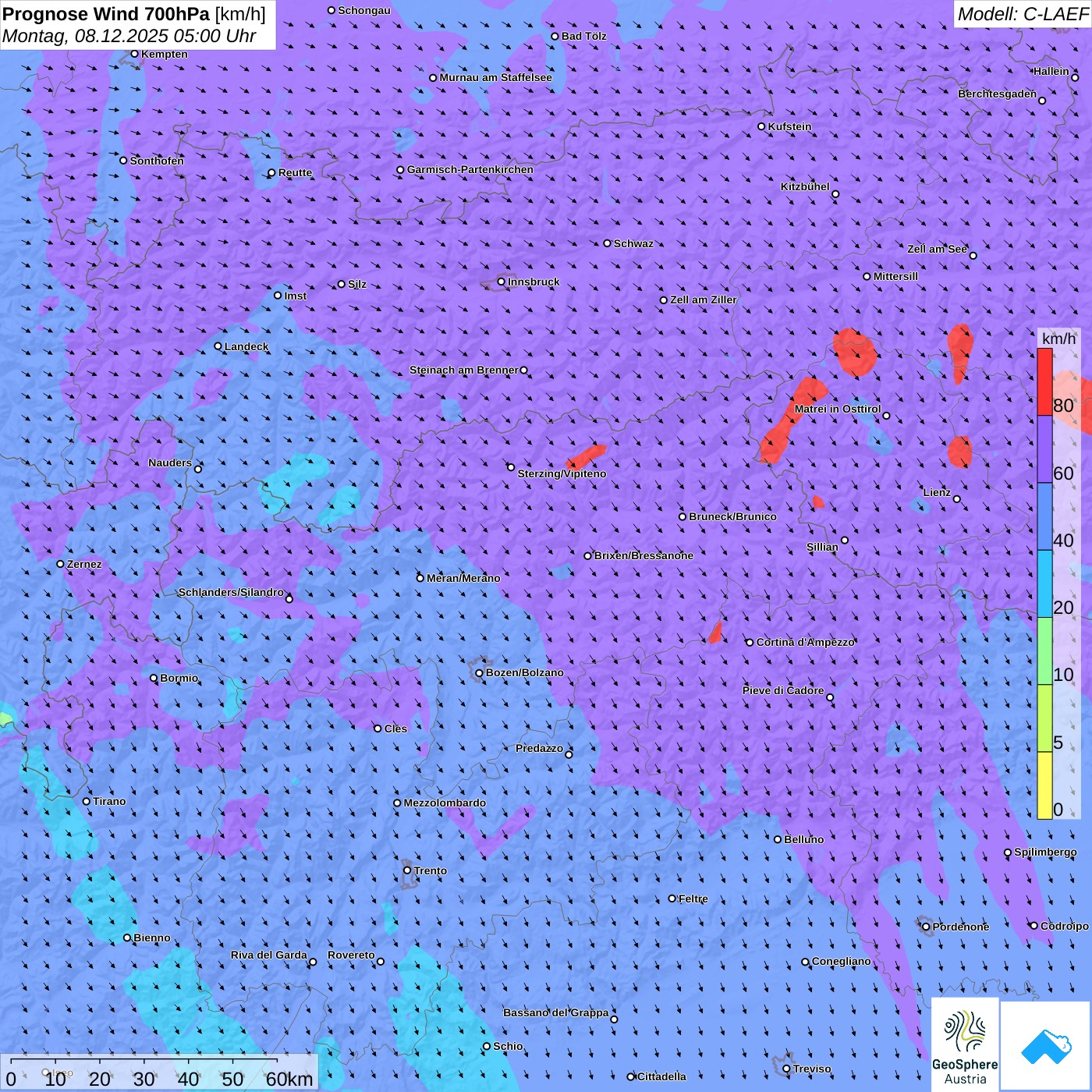Screen dimensions: 1092x1092
Task: Click the 'Belluno' label
Action: [x=803, y=839]
